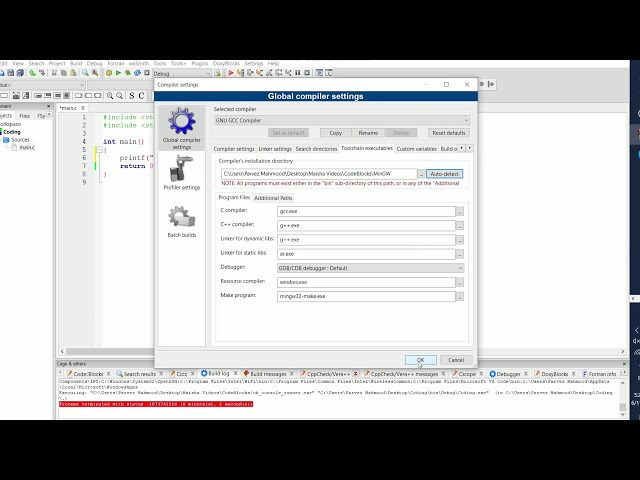
Task: Click the green Run arrow icon
Action: tap(118, 73)
